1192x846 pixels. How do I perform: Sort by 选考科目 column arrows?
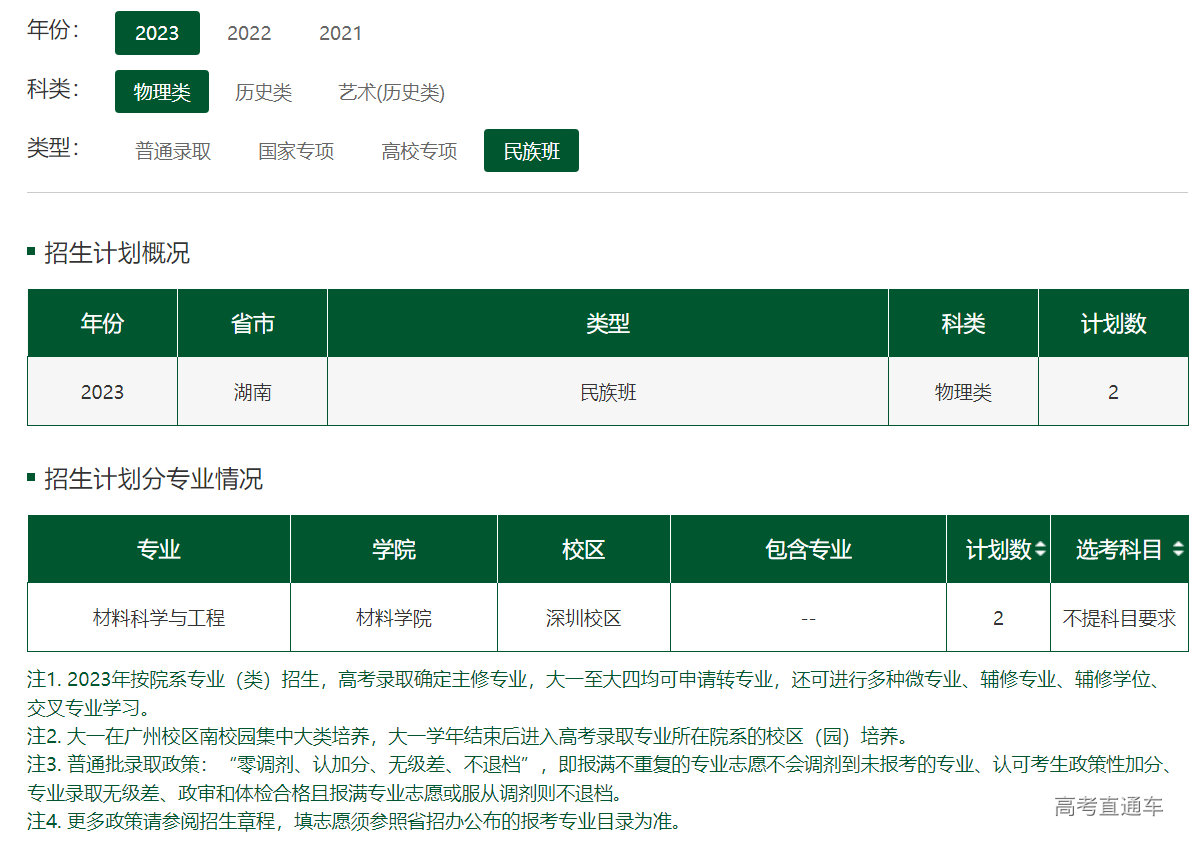click(1177, 549)
